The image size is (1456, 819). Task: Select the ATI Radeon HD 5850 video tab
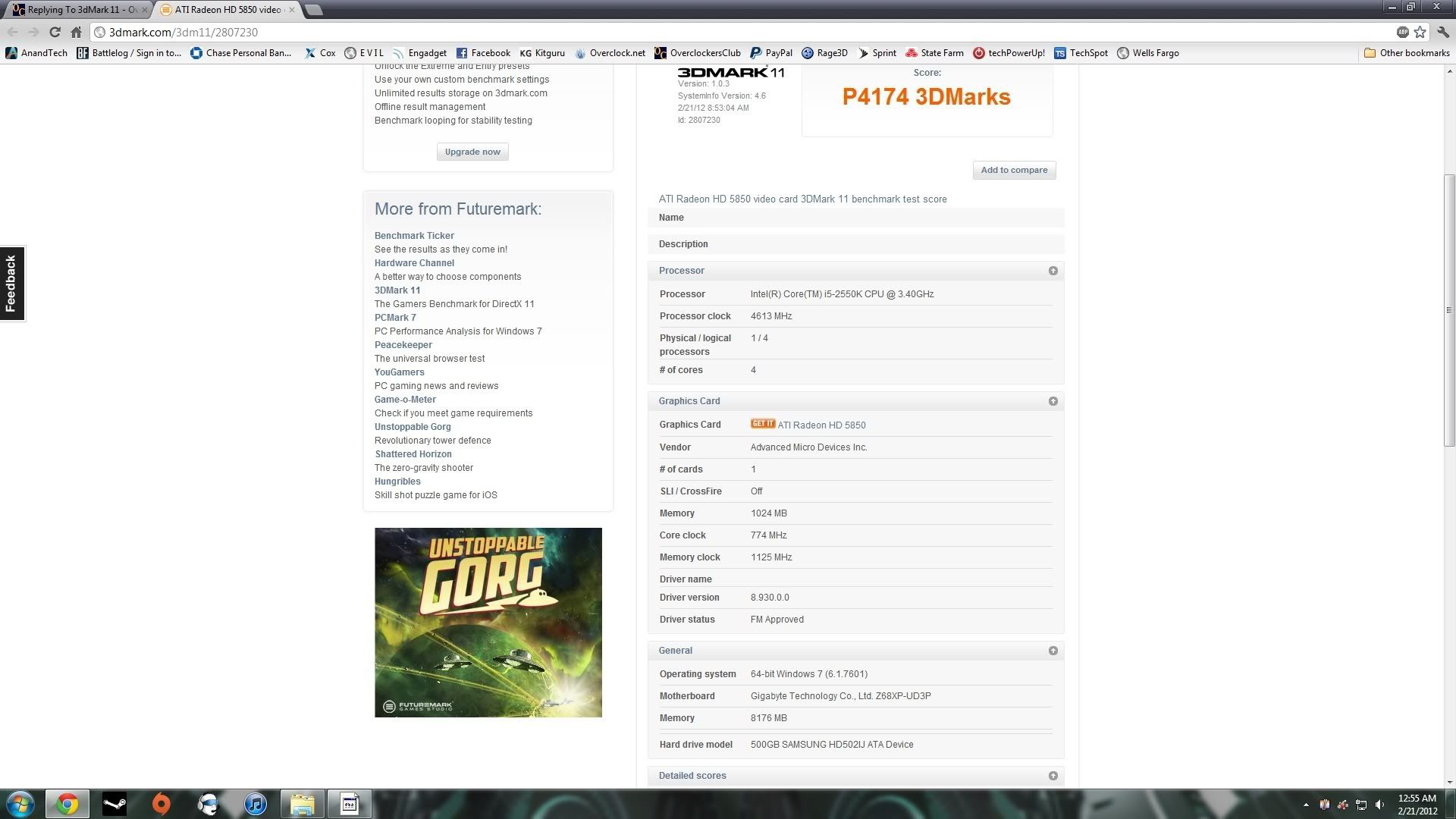click(227, 10)
